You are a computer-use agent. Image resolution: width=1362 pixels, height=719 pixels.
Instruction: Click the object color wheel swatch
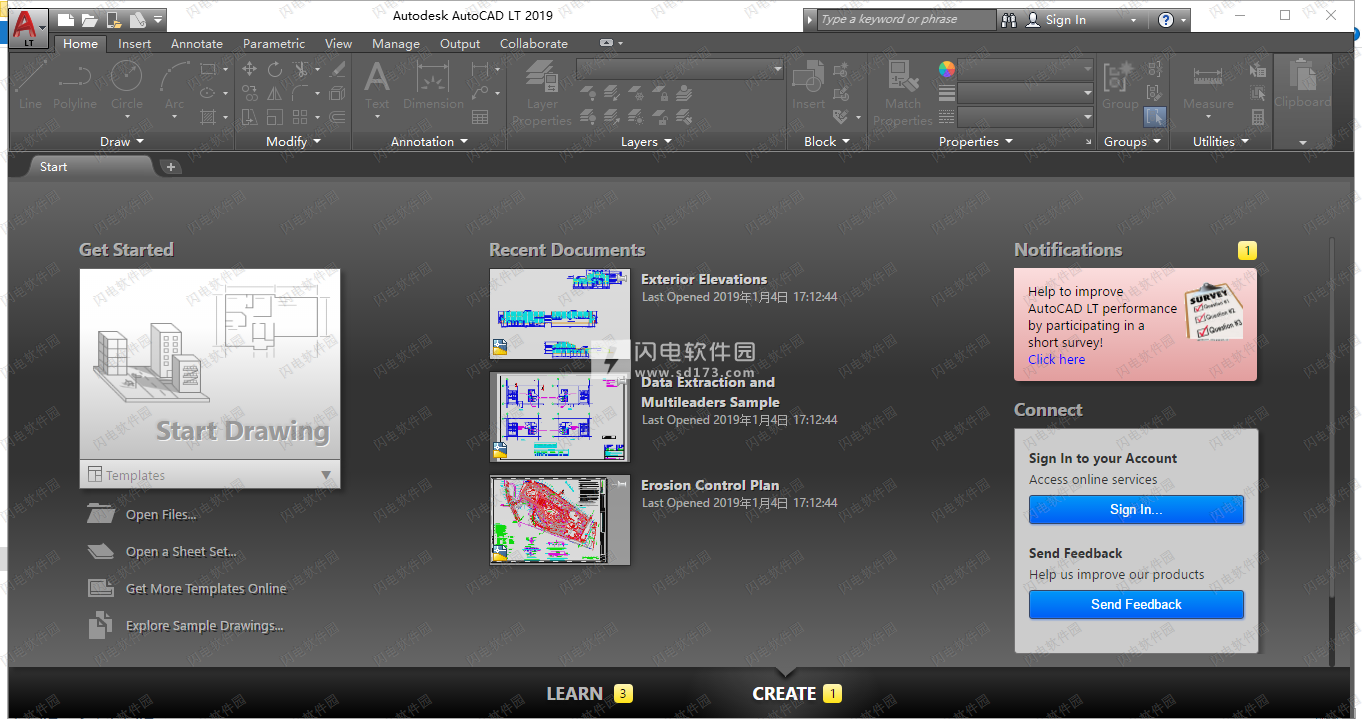pyautogui.click(x=947, y=69)
